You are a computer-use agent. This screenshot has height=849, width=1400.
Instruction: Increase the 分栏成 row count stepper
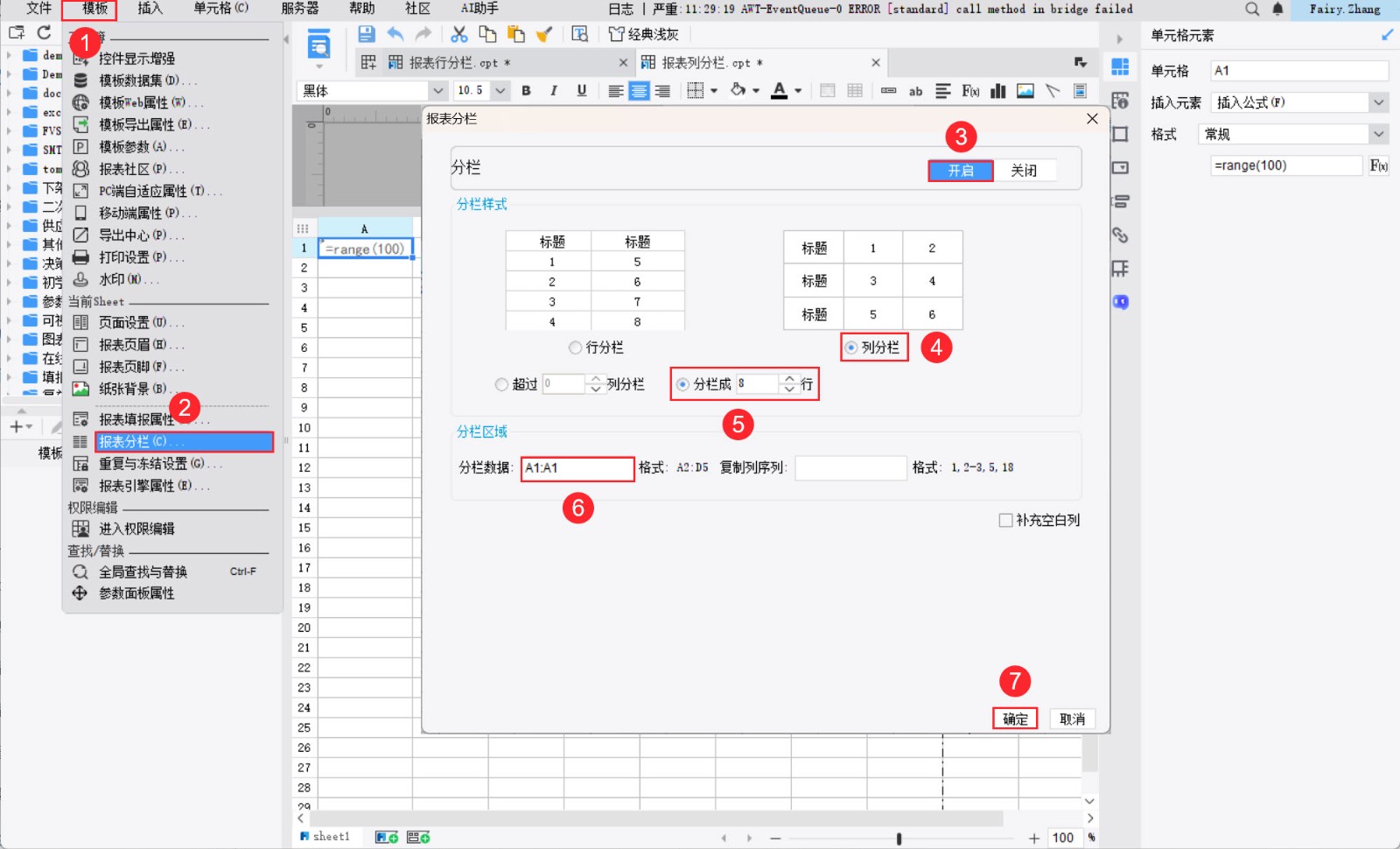point(789,379)
